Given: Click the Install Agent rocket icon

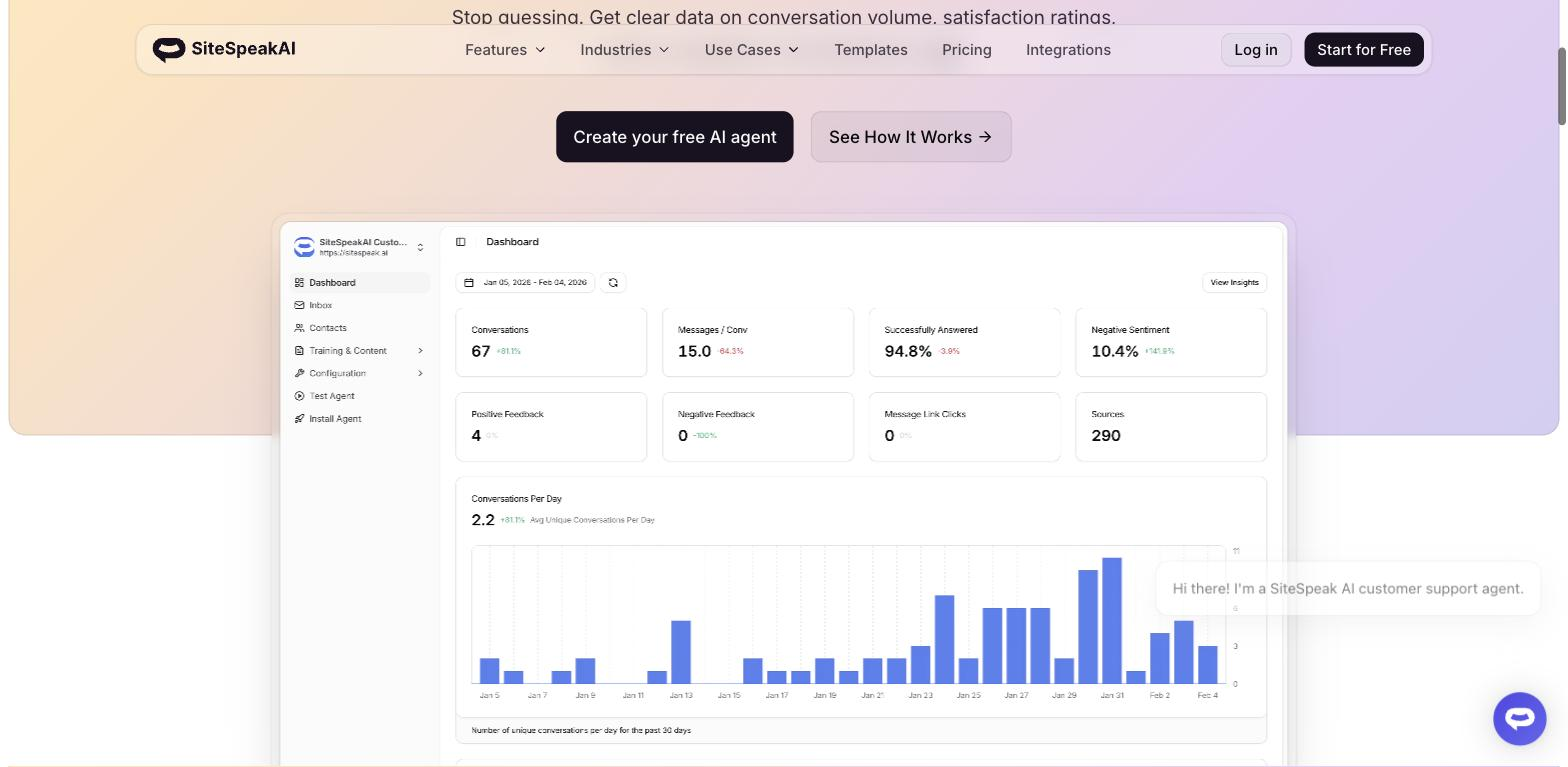Looking at the screenshot, I should [x=299, y=419].
